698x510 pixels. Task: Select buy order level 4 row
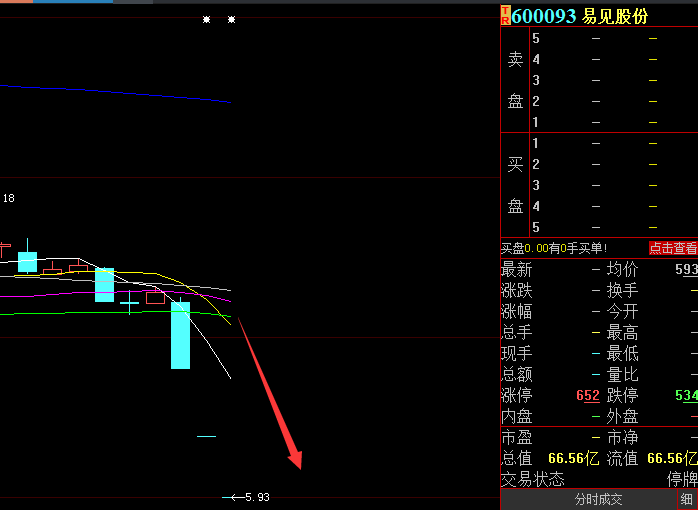(614, 206)
